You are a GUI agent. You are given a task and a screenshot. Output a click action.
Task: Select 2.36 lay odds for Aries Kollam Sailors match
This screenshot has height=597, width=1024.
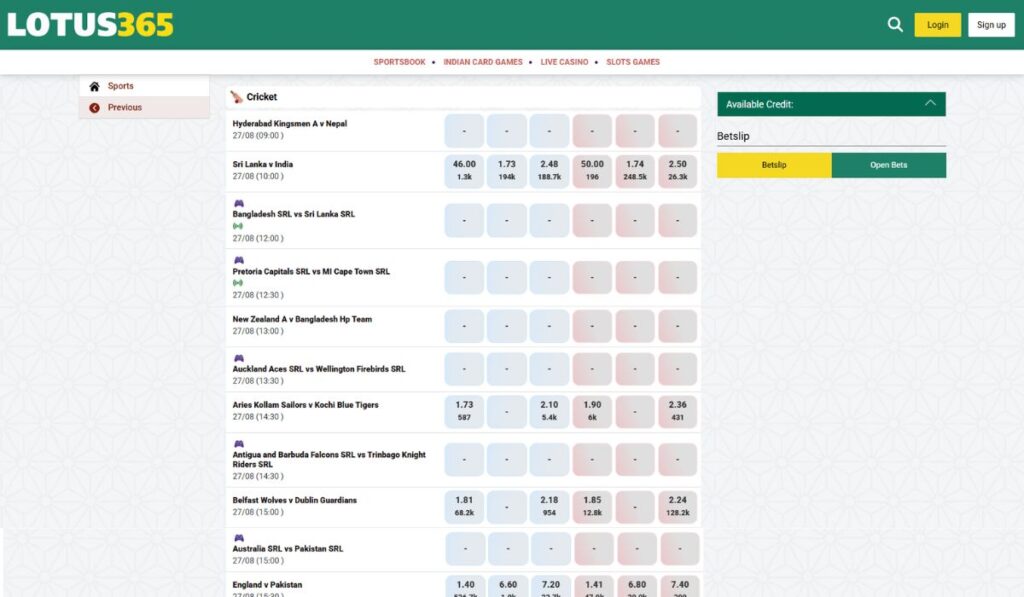click(677, 411)
